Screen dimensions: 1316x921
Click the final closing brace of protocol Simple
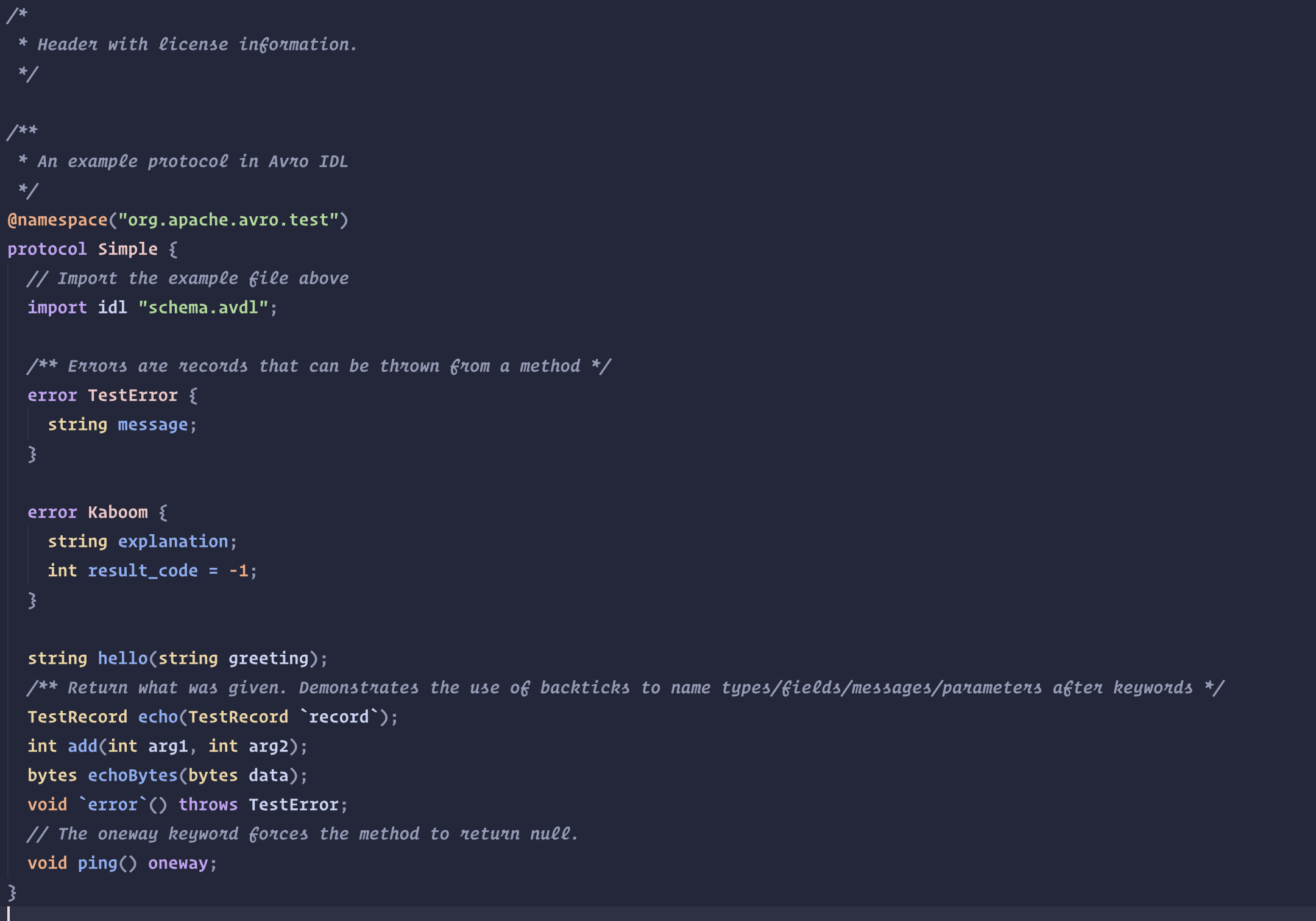point(12,892)
